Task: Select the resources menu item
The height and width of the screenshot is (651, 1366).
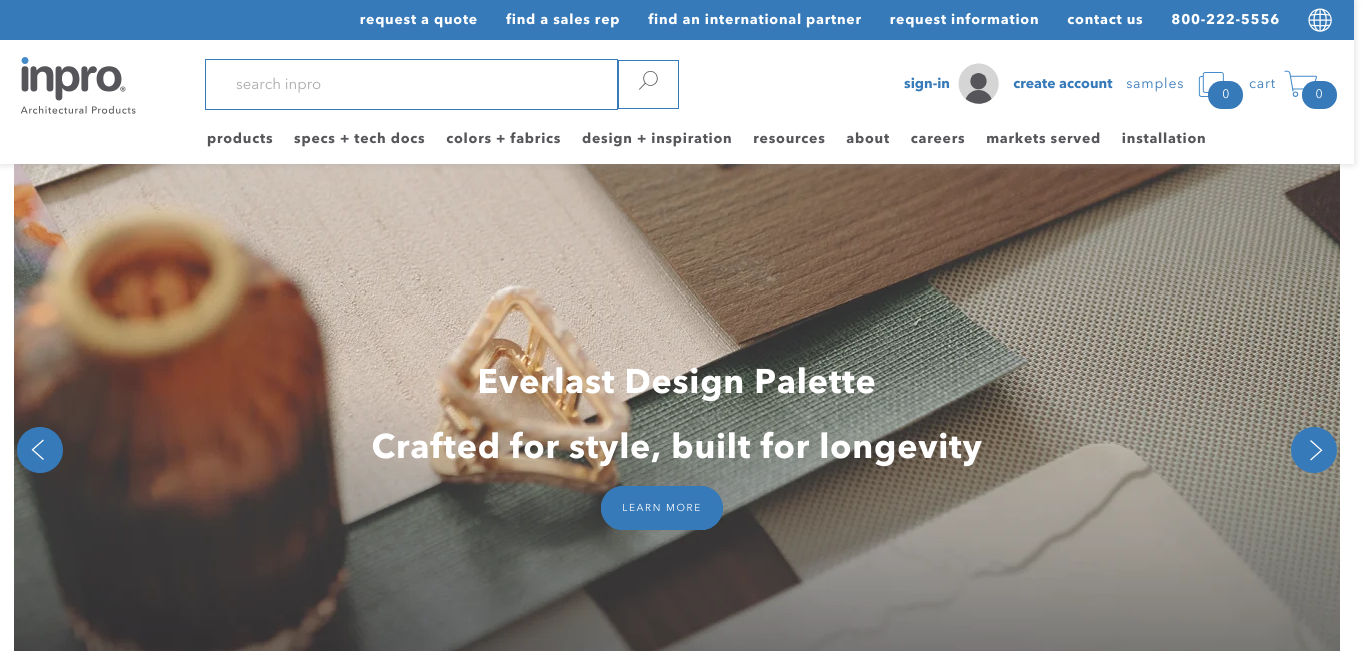Action: [789, 139]
